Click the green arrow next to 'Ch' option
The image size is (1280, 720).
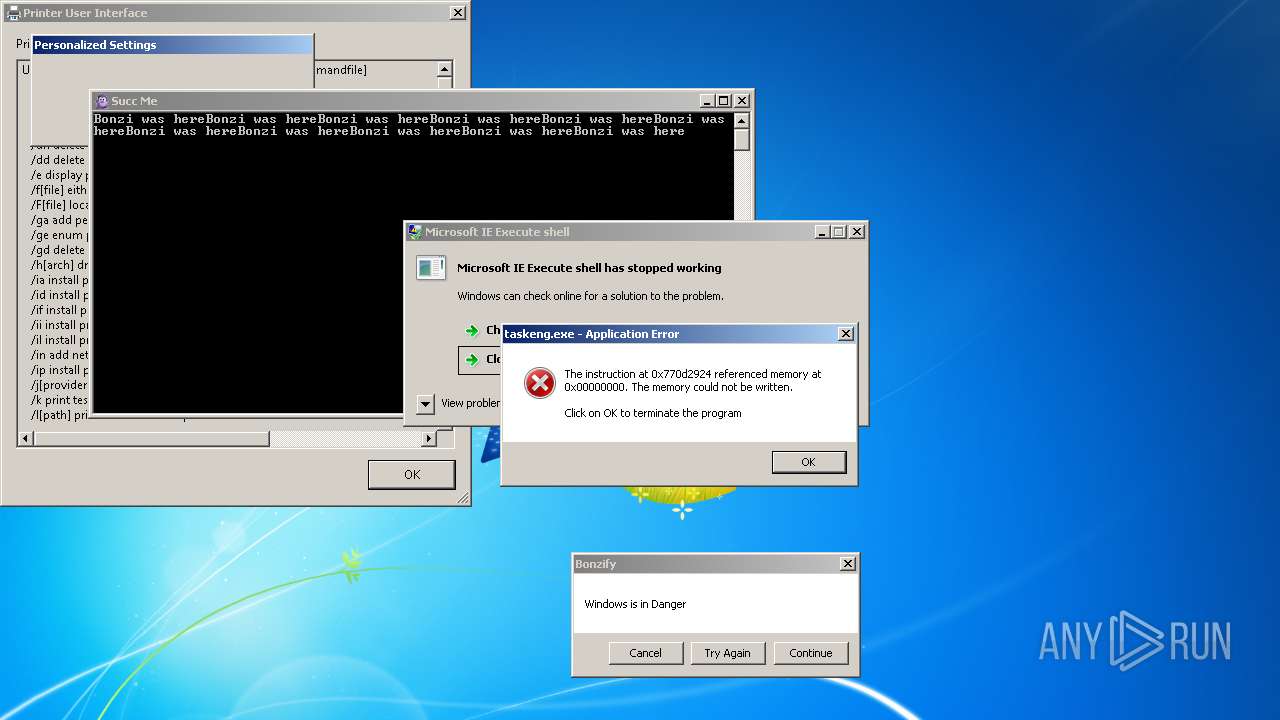(471, 331)
